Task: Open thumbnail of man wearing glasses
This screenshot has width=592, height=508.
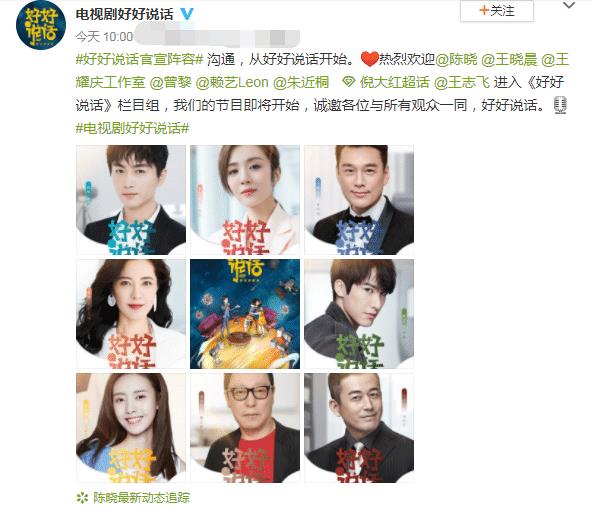Action: pyautogui.click(x=245, y=428)
